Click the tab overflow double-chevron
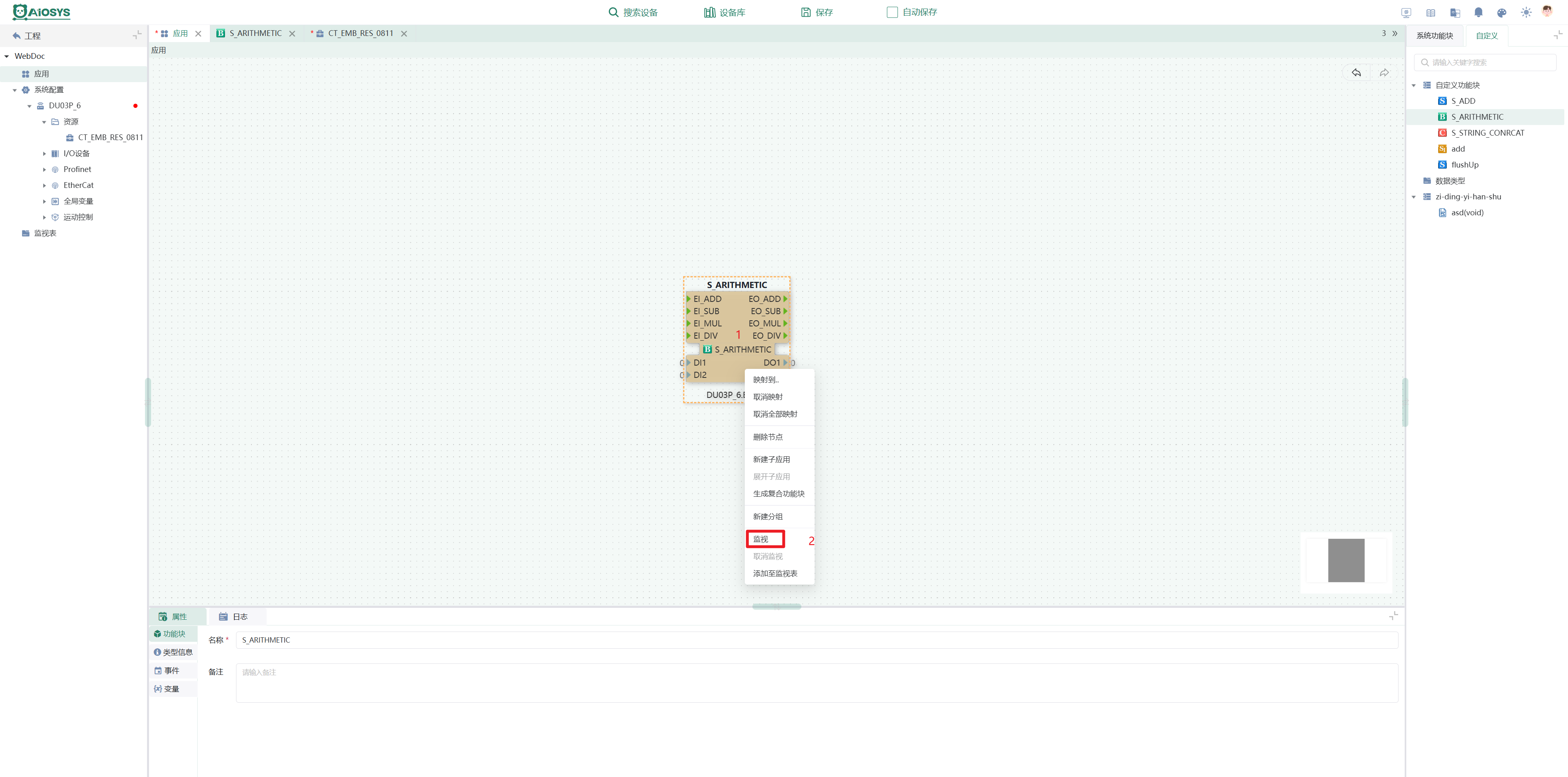The width and height of the screenshot is (1568, 777). tap(1395, 33)
